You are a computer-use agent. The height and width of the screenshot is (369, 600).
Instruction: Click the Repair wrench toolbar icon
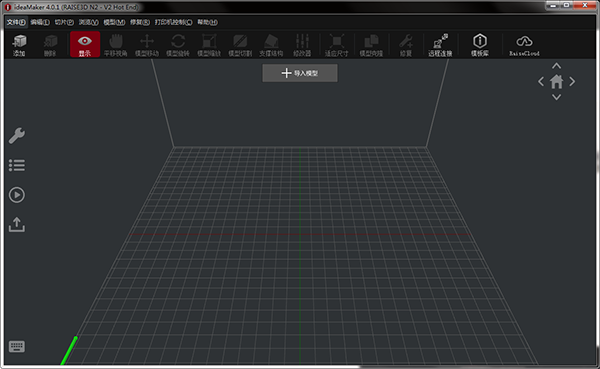click(x=406, y=45)
